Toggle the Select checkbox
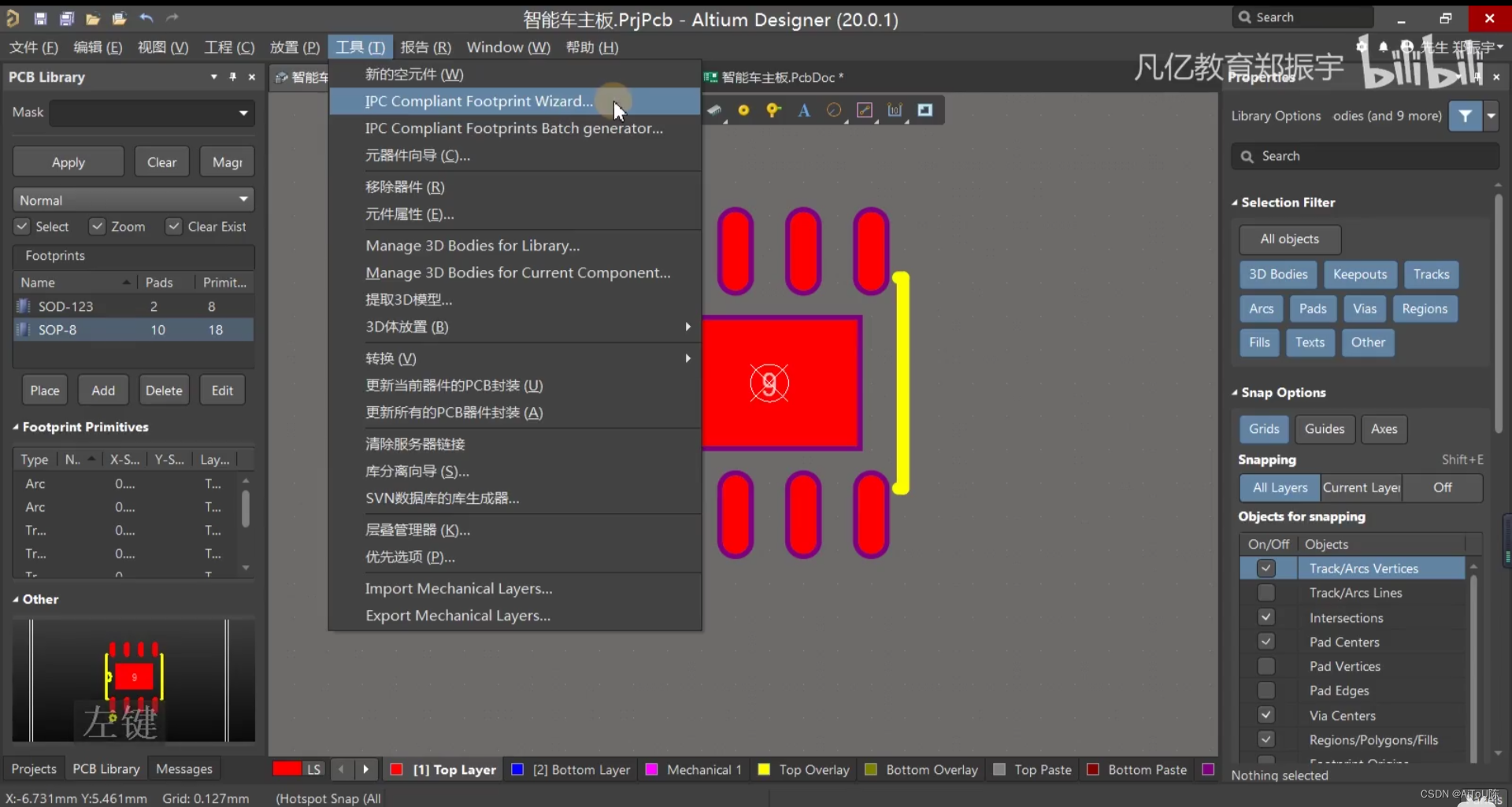The width and height of the screenshot is (1512, 807). pos(22,226)
